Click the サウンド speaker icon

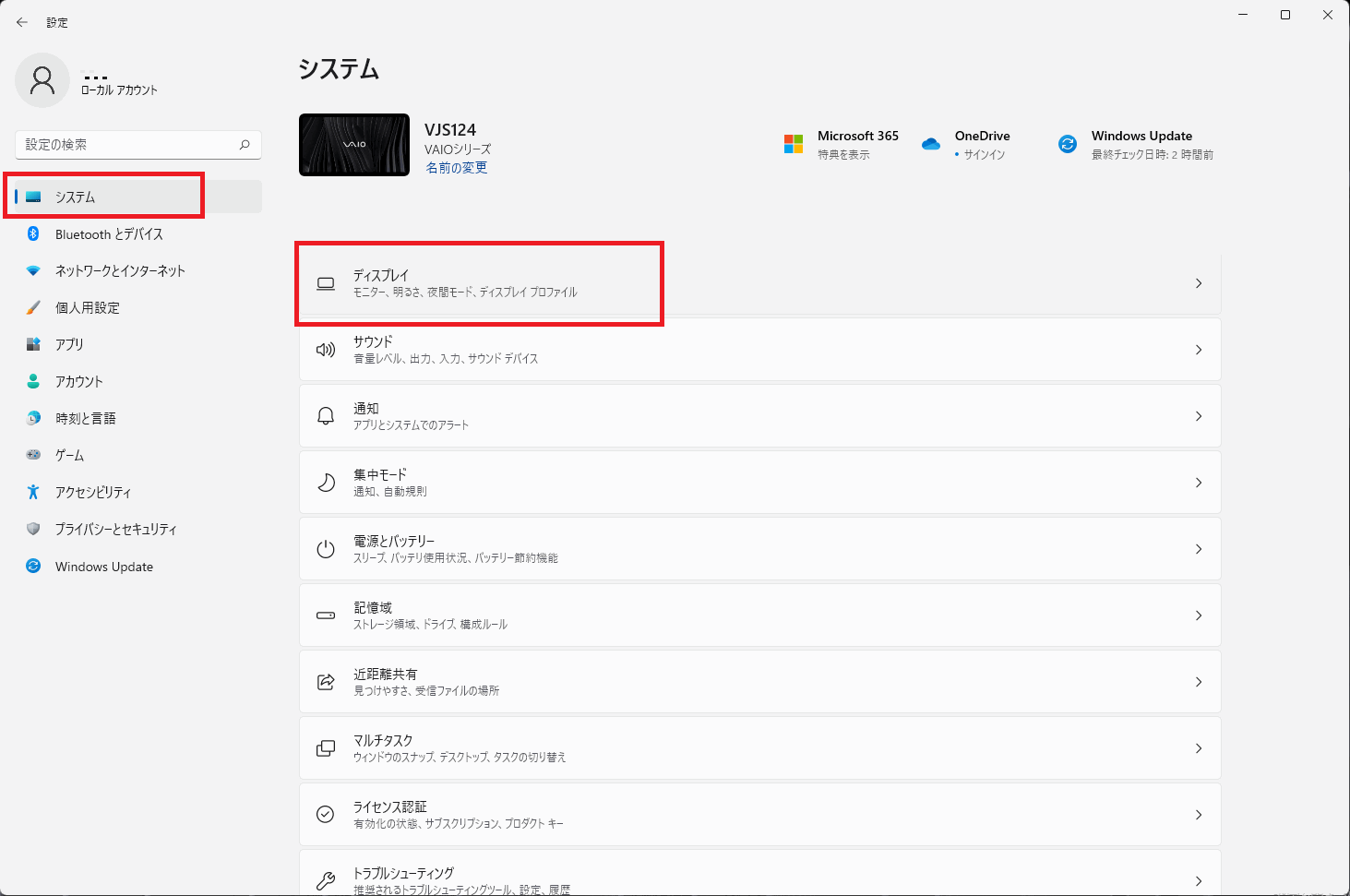[x=326, y=350]
